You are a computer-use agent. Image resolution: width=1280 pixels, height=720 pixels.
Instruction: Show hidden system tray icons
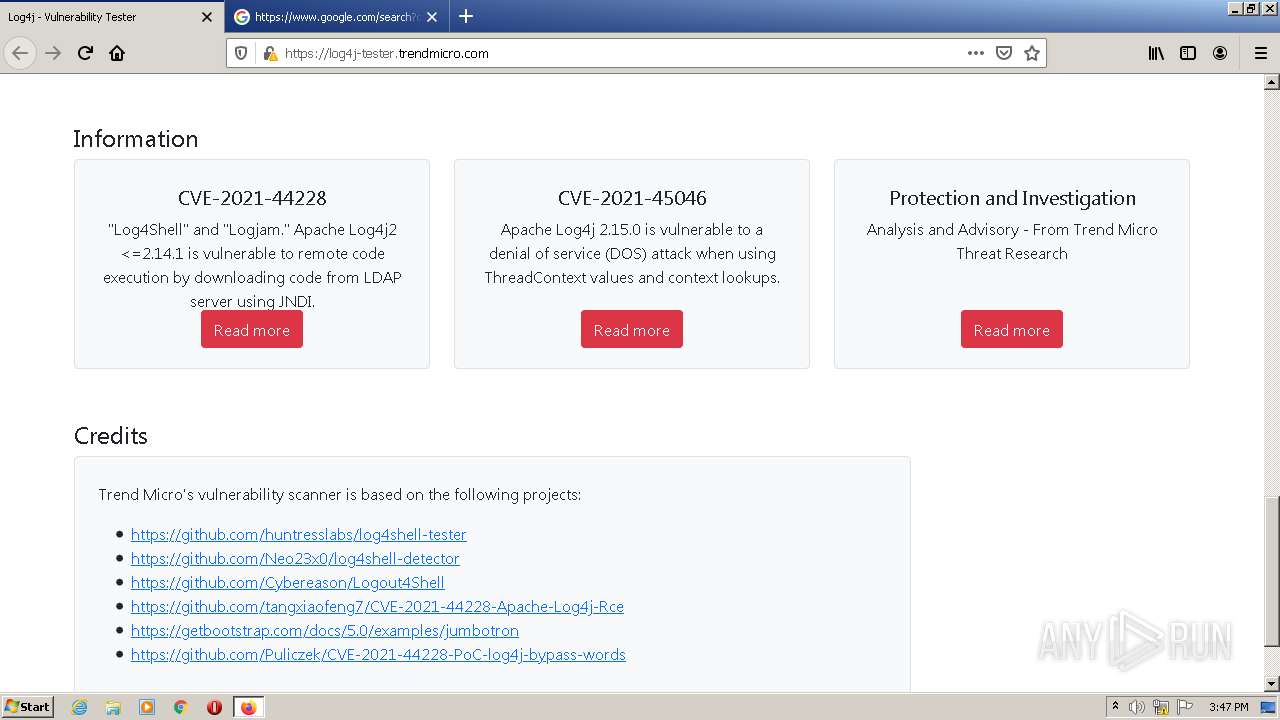pos(1115,707)
